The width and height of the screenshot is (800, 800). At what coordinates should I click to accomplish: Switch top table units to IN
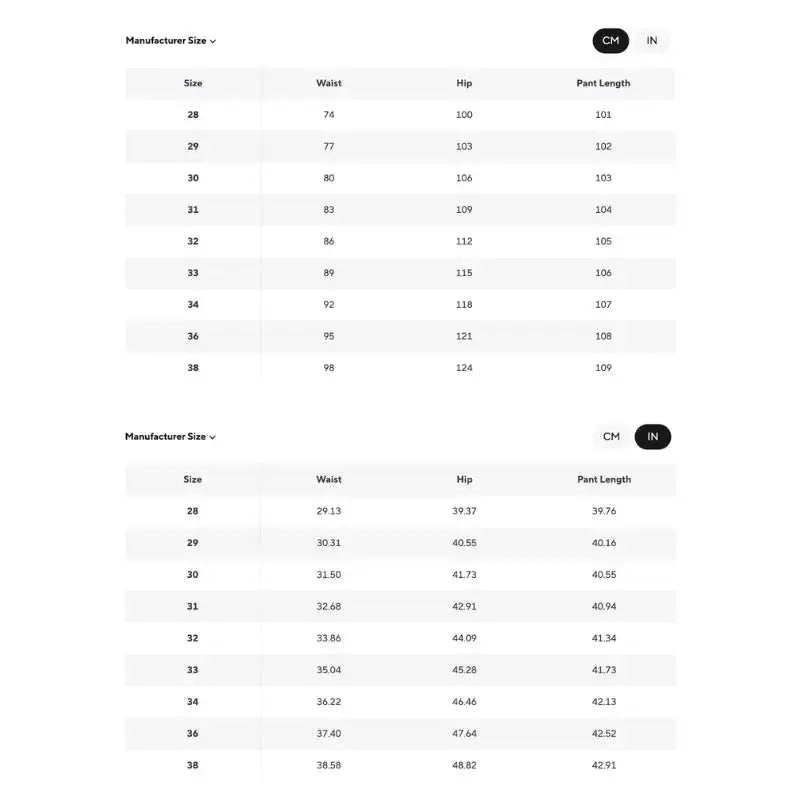652,41
